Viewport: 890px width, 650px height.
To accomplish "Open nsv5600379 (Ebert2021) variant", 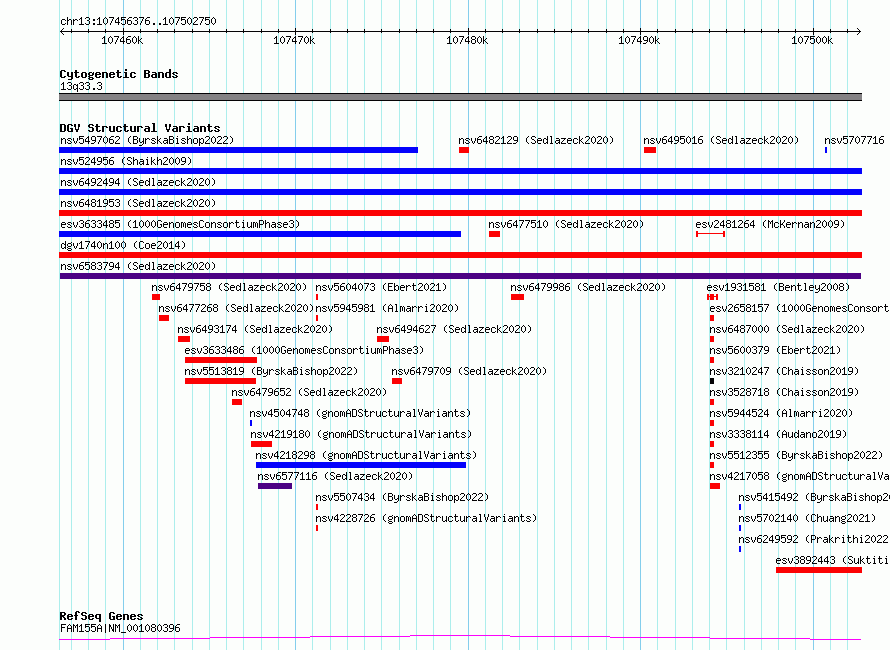I will tap(775, 350).
